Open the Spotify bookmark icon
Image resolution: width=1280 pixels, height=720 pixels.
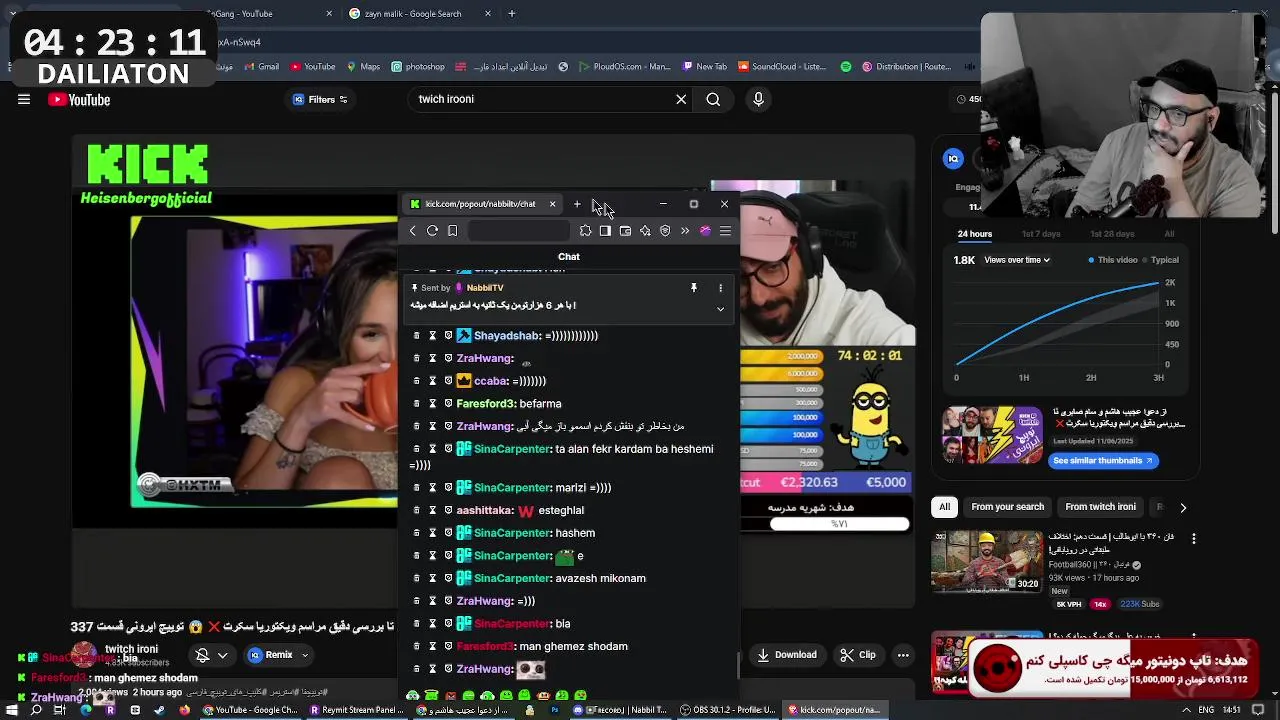pos(846,67)
